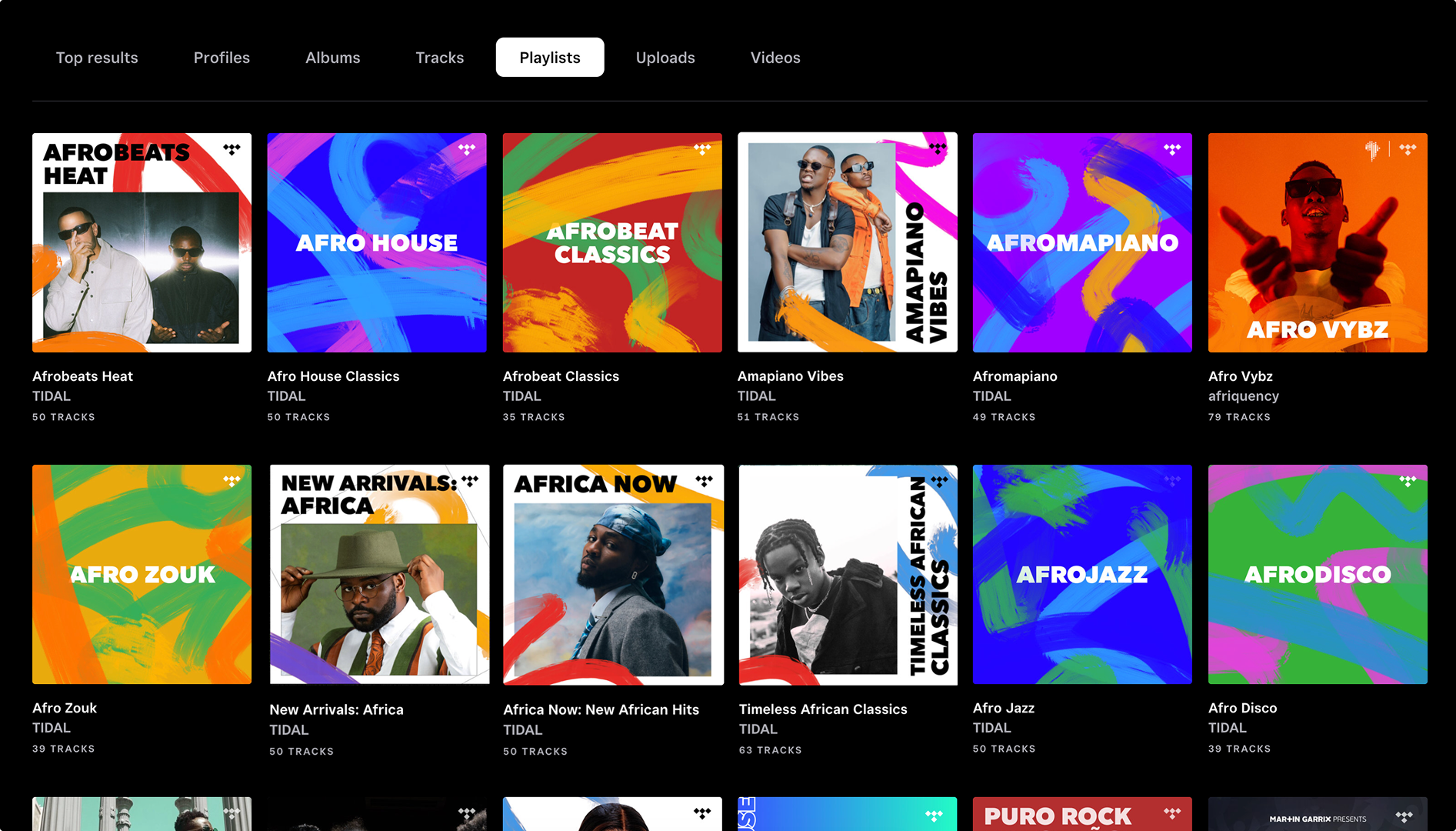Open TIDAL curator under Amapiano Vibes
1456x831 pixels.
click(756, 396)
